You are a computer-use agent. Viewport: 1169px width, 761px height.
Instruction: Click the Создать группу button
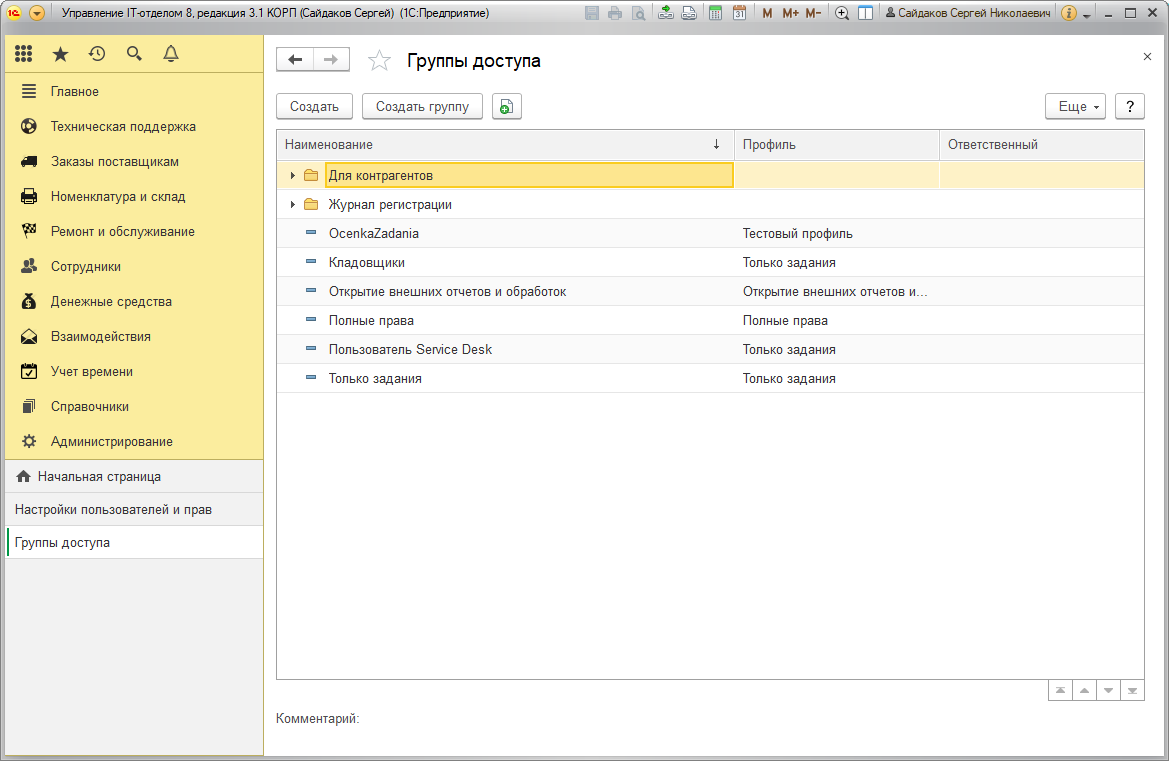[x=422, y=107]
